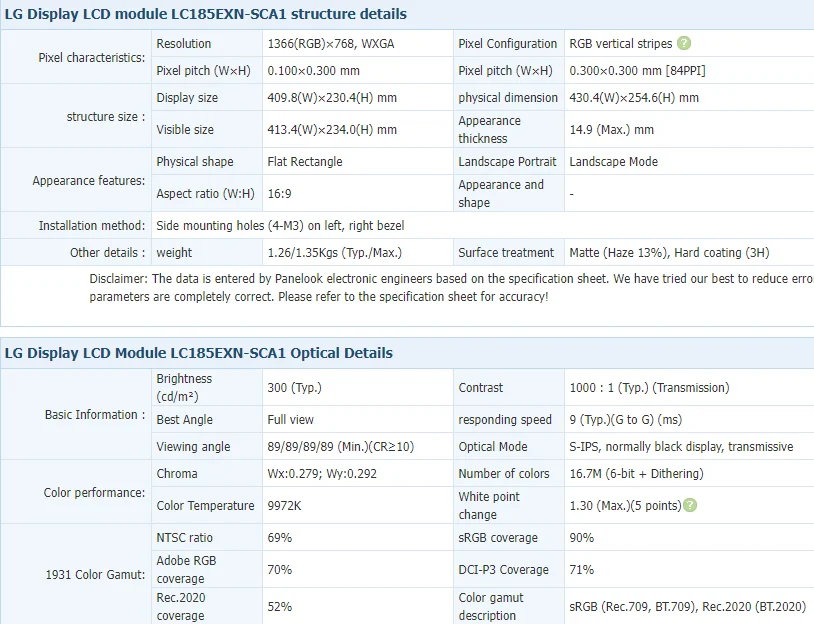Click the "physical dimension" label
814x624 pixels.
point(508,98)
